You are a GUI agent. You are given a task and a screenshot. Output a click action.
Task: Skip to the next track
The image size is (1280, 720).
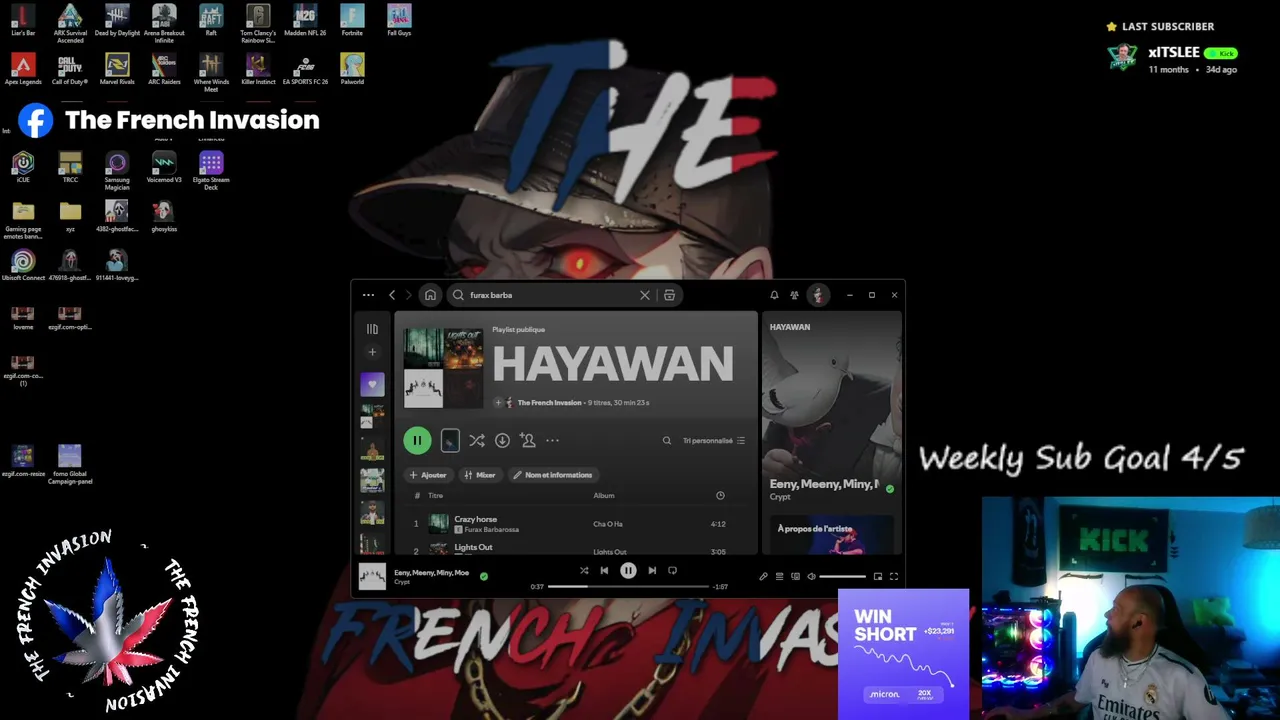[x=652, y=571]
